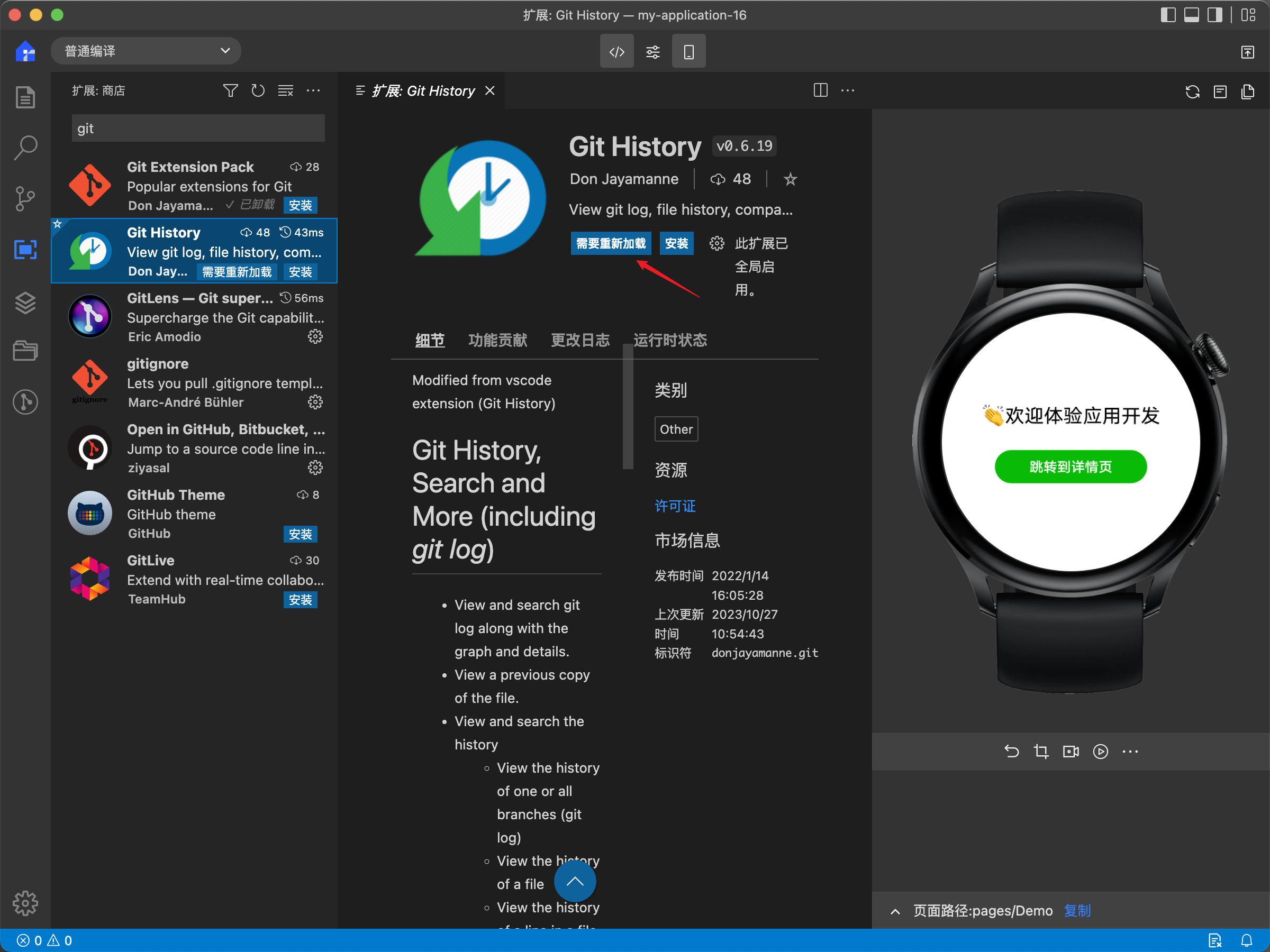Viewport: 1270px width, 952px height.
Task: Customize layout icon in title bar
Action: pos(1248,15)
